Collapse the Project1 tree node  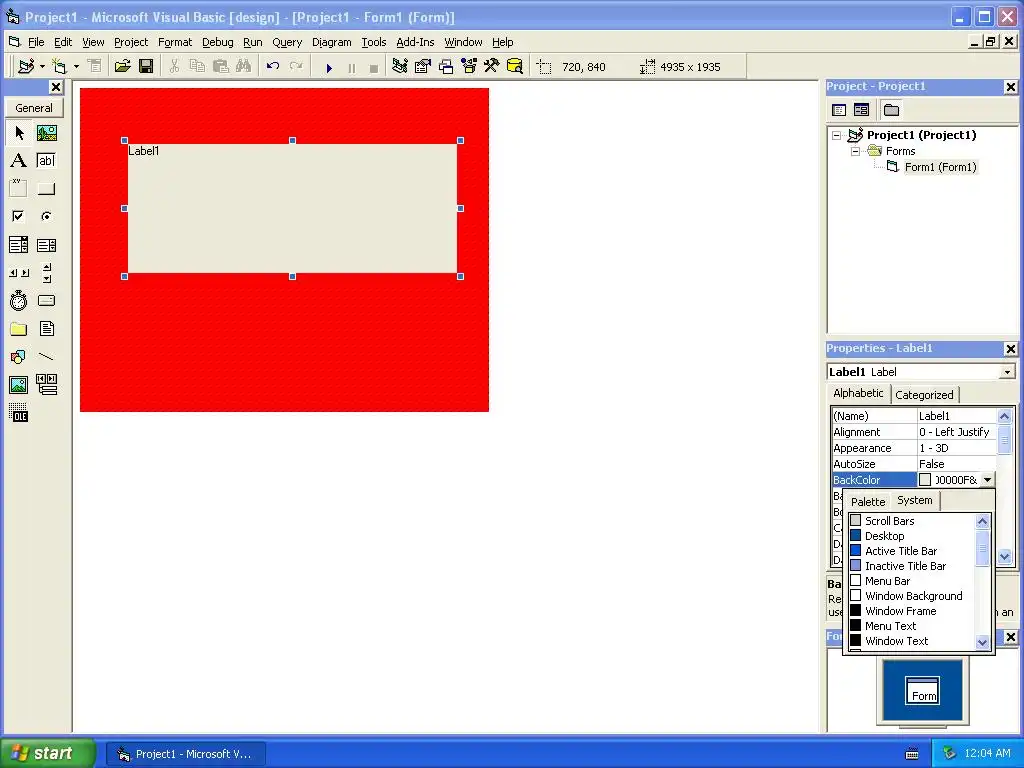click(x=837, y=136)
